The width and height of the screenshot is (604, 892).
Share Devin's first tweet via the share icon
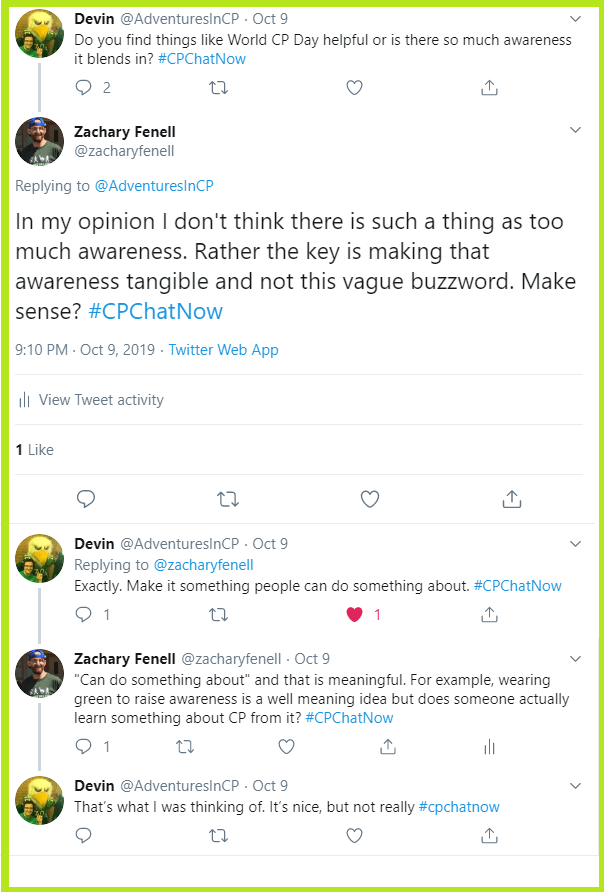click(x=489, y=87)
